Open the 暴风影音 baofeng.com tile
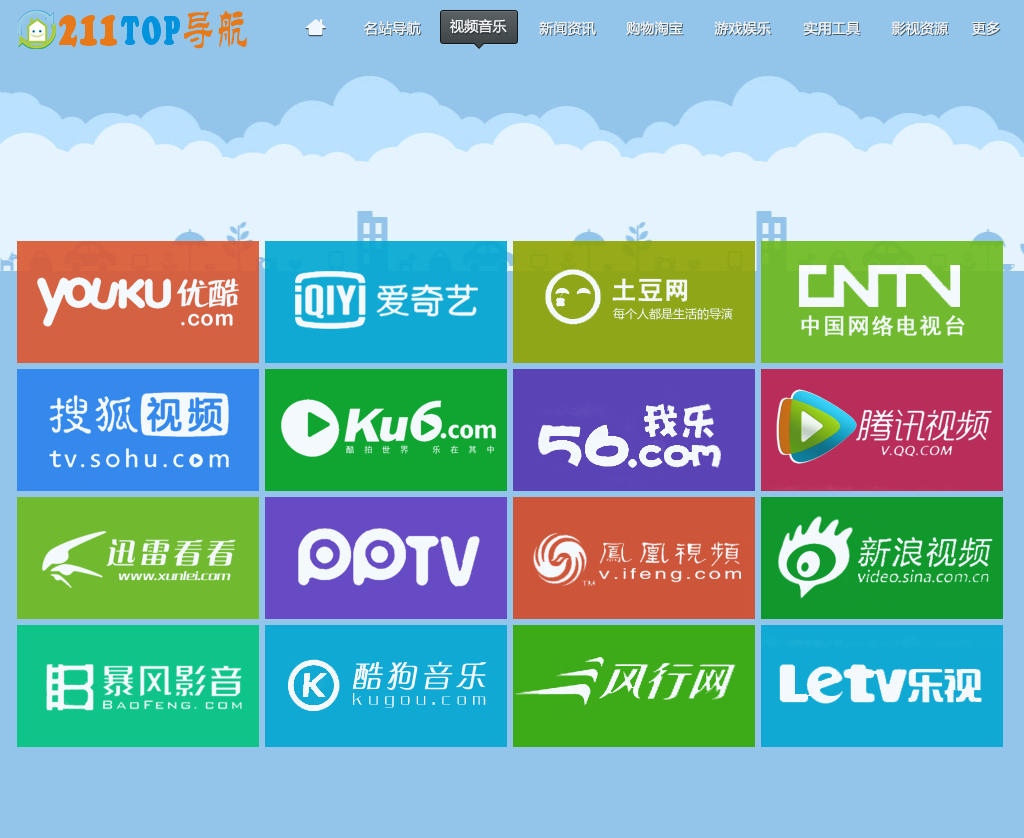 (138, 686)
